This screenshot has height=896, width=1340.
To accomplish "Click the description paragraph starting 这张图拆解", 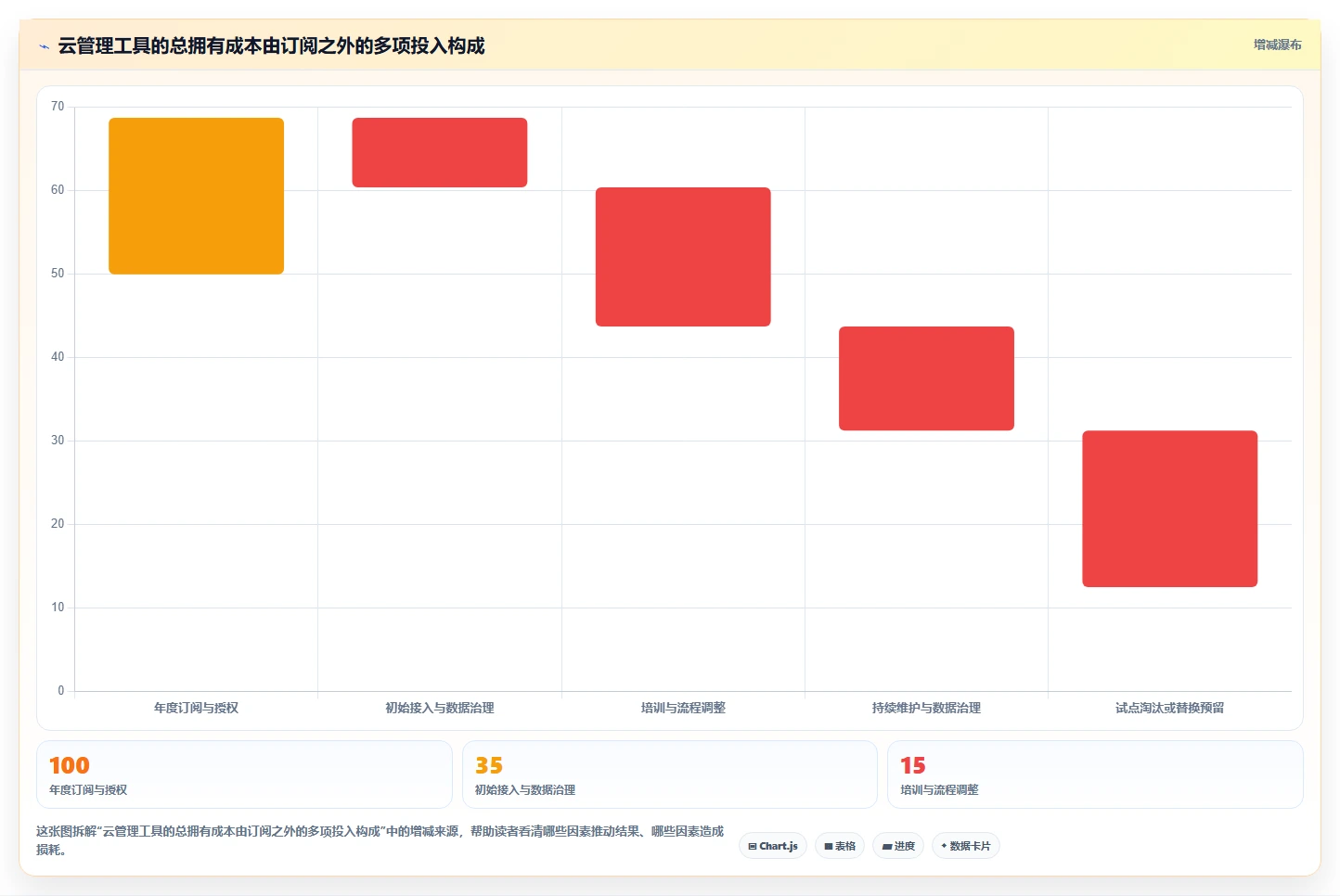I will pyautogui.click(x=380, y=840).
